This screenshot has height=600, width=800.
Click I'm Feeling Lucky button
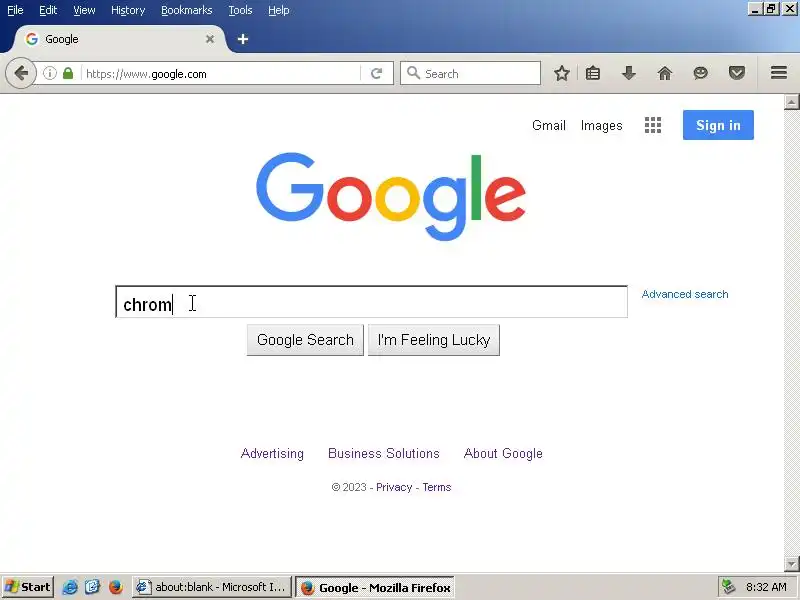click(434, 340)
